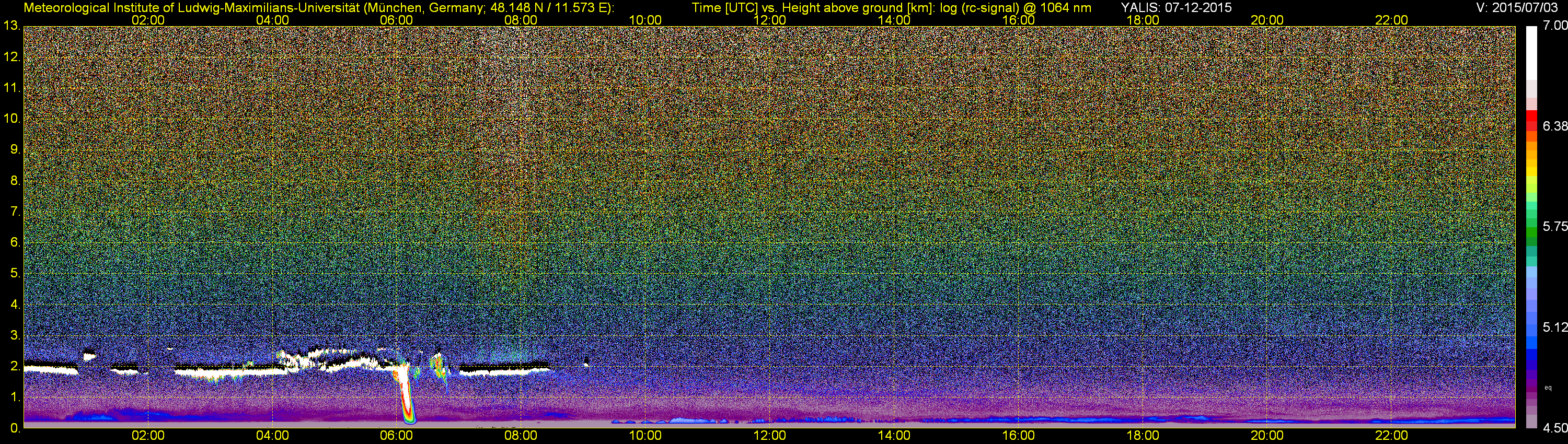Pick the blue segment of the colorbar
Viewport: 1568px width, 444px height.
click(1531, 356)
